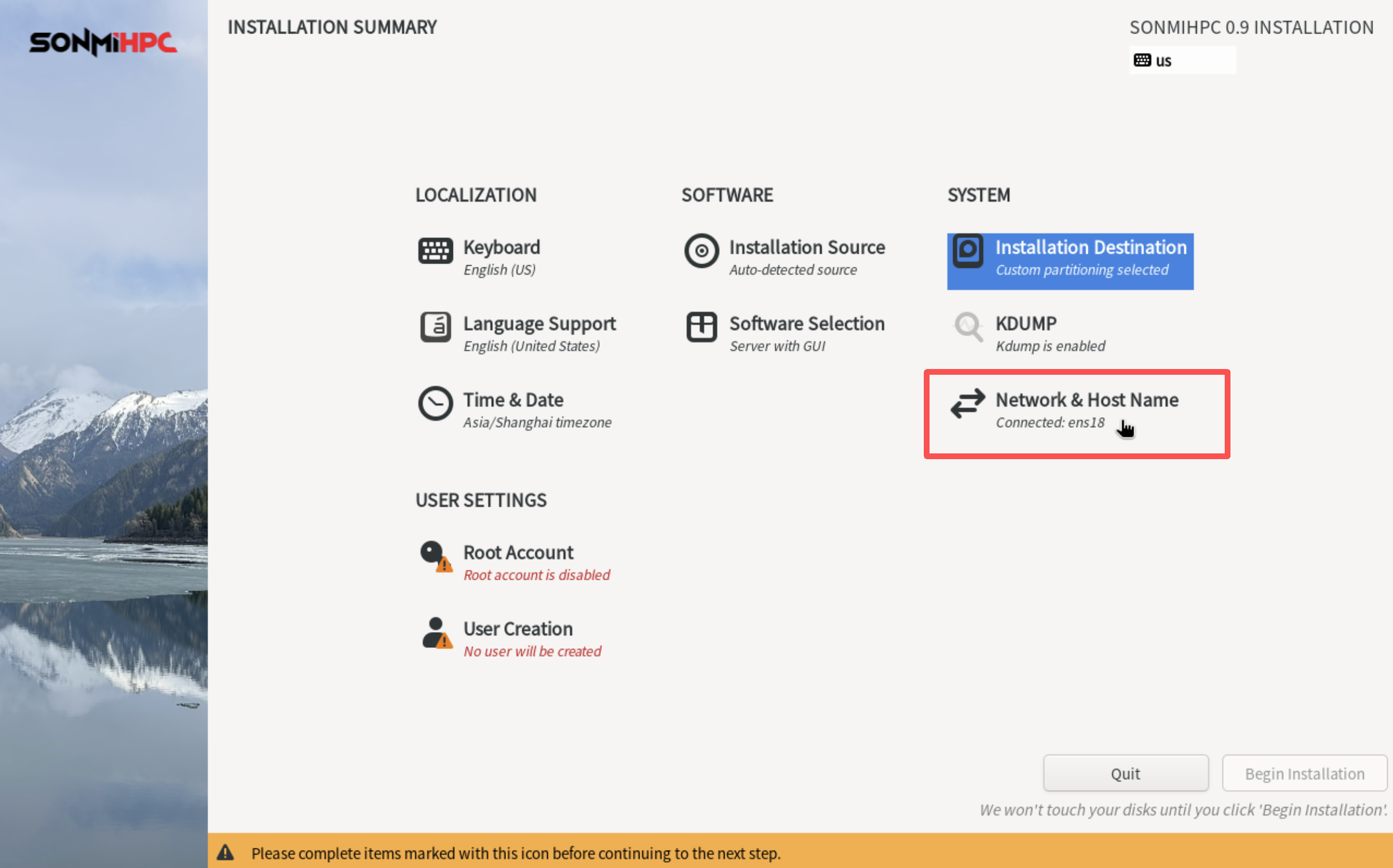Image resolution: width=1393 pixels, height=868 pixels.
Task: Click the Installation Source disc icon
Action: 701,251
